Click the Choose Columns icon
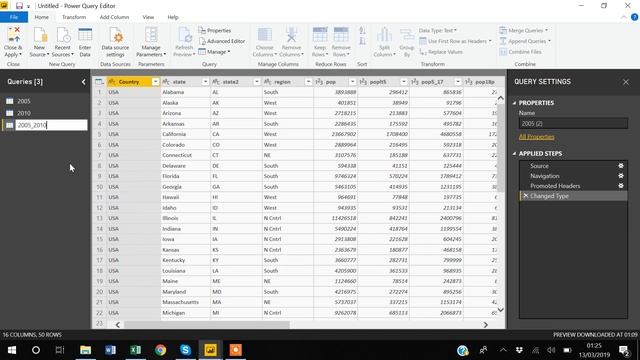Screen dimensions: 640x360 pos(264,35)
